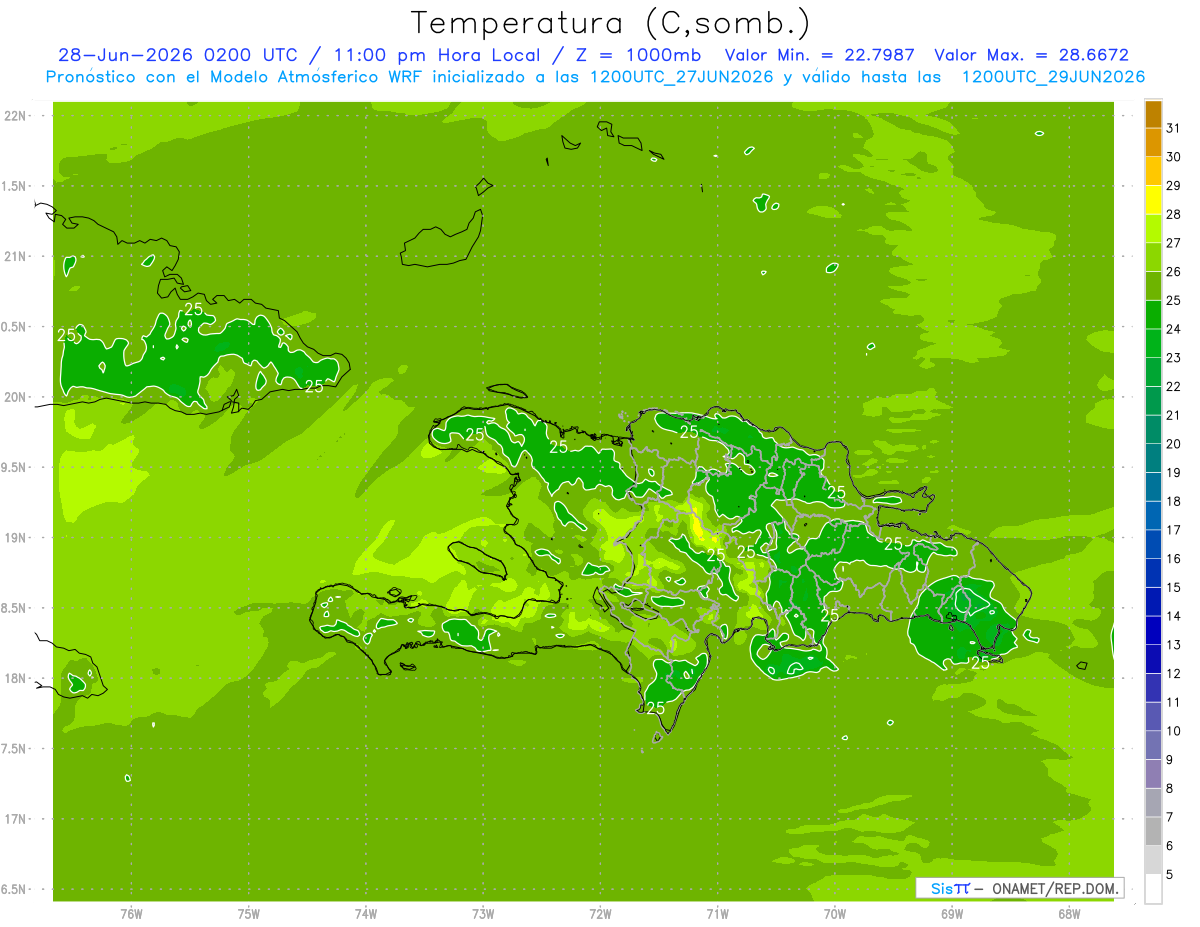Click the 22N latitude axis label
The height and width of the screenshot is (927, 1200).
pyautogui.click(x=17, y=116)
